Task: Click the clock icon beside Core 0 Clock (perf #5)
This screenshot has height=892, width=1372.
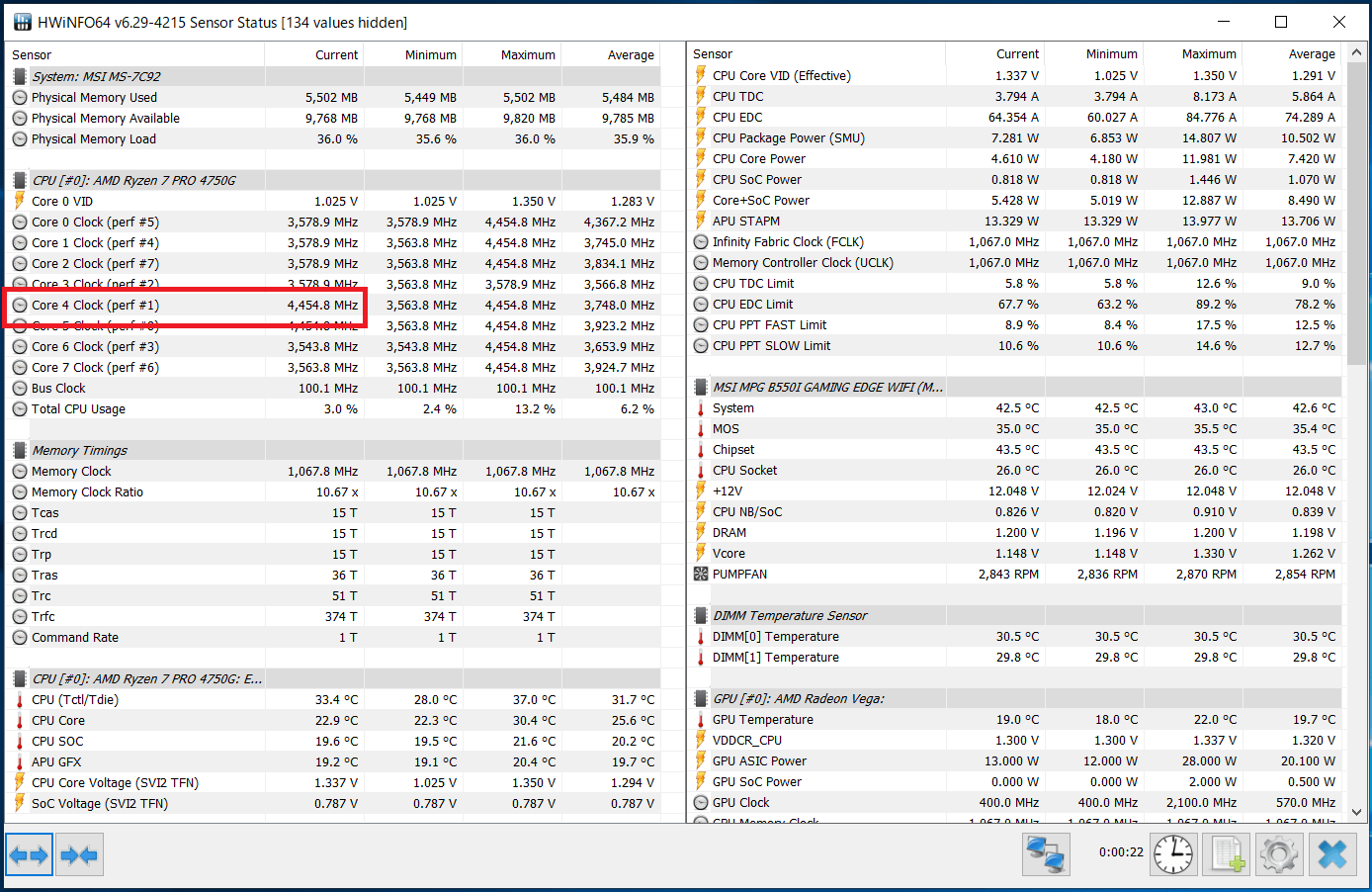Action: pyautogui.click(x=20, y=222)
